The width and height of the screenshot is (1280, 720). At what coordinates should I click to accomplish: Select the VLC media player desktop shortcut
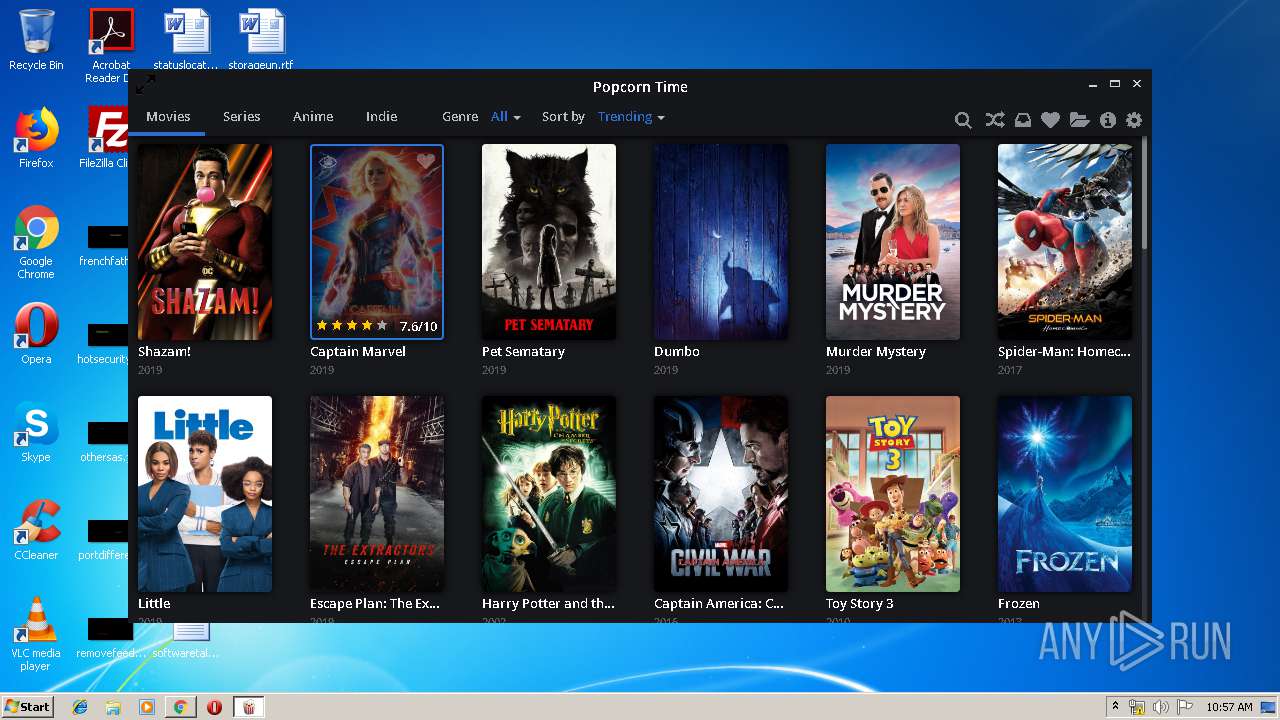pyautogui.click(x=36, y=635)
